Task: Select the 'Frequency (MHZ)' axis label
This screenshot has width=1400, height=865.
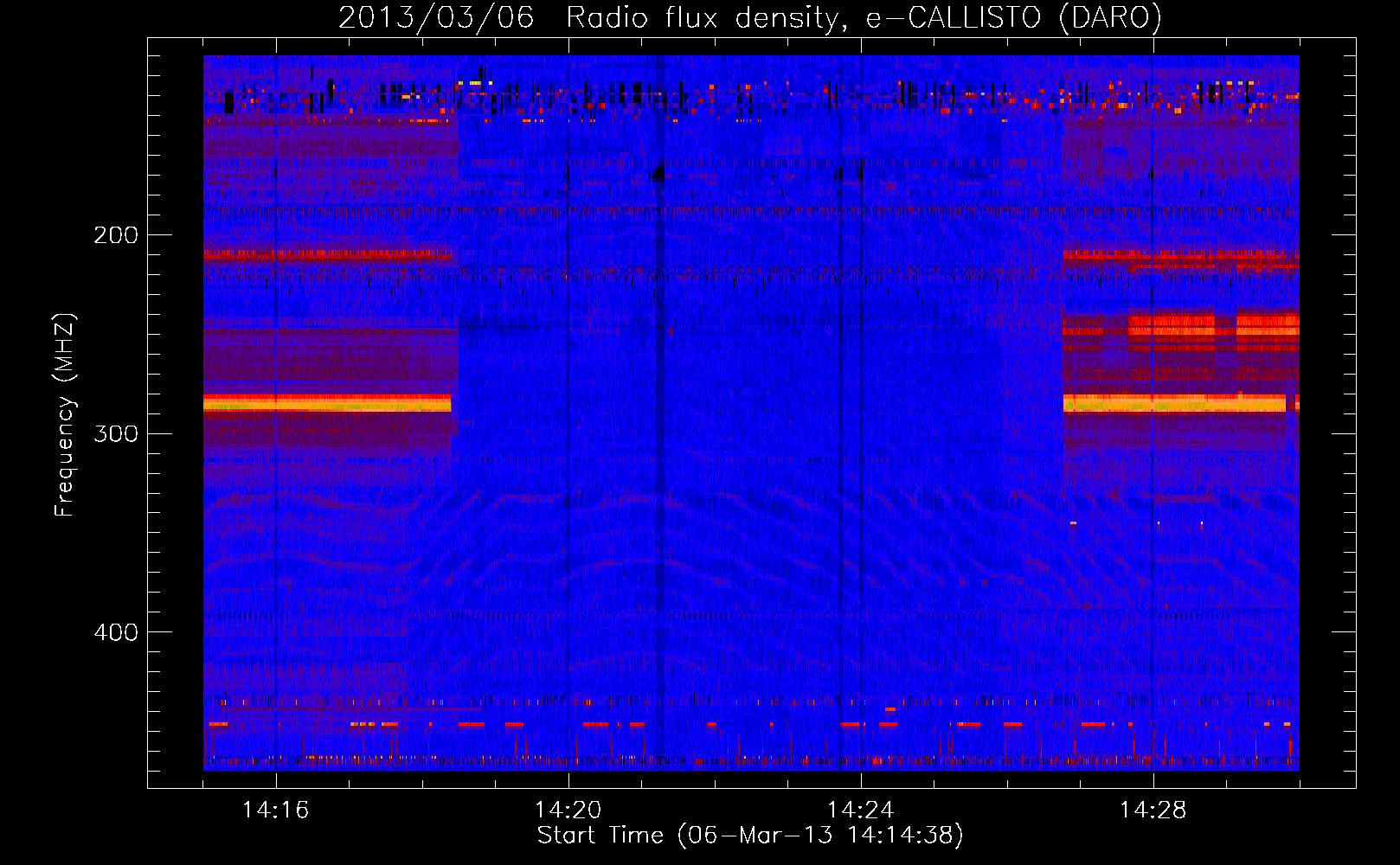Action: point(65,415)
